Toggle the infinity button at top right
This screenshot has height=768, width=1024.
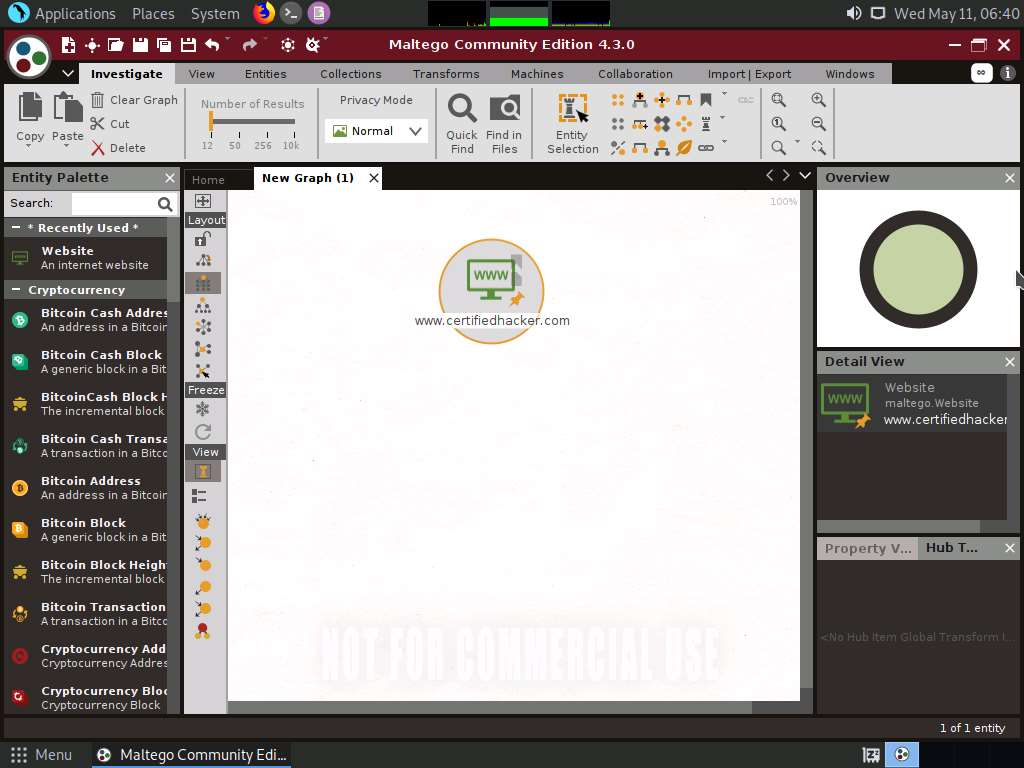(981, 72)
